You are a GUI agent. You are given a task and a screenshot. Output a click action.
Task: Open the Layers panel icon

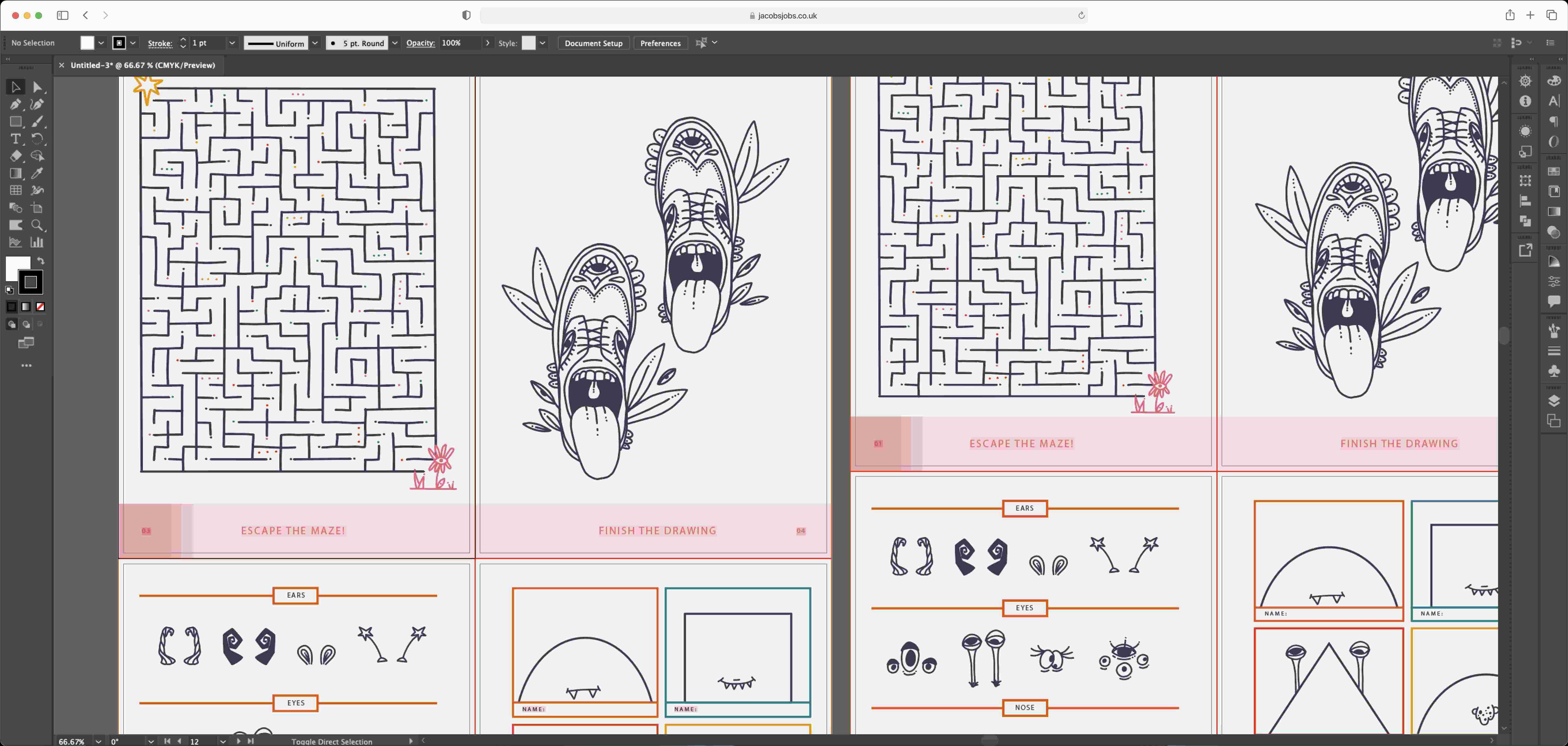click(x=1553, y=401)
